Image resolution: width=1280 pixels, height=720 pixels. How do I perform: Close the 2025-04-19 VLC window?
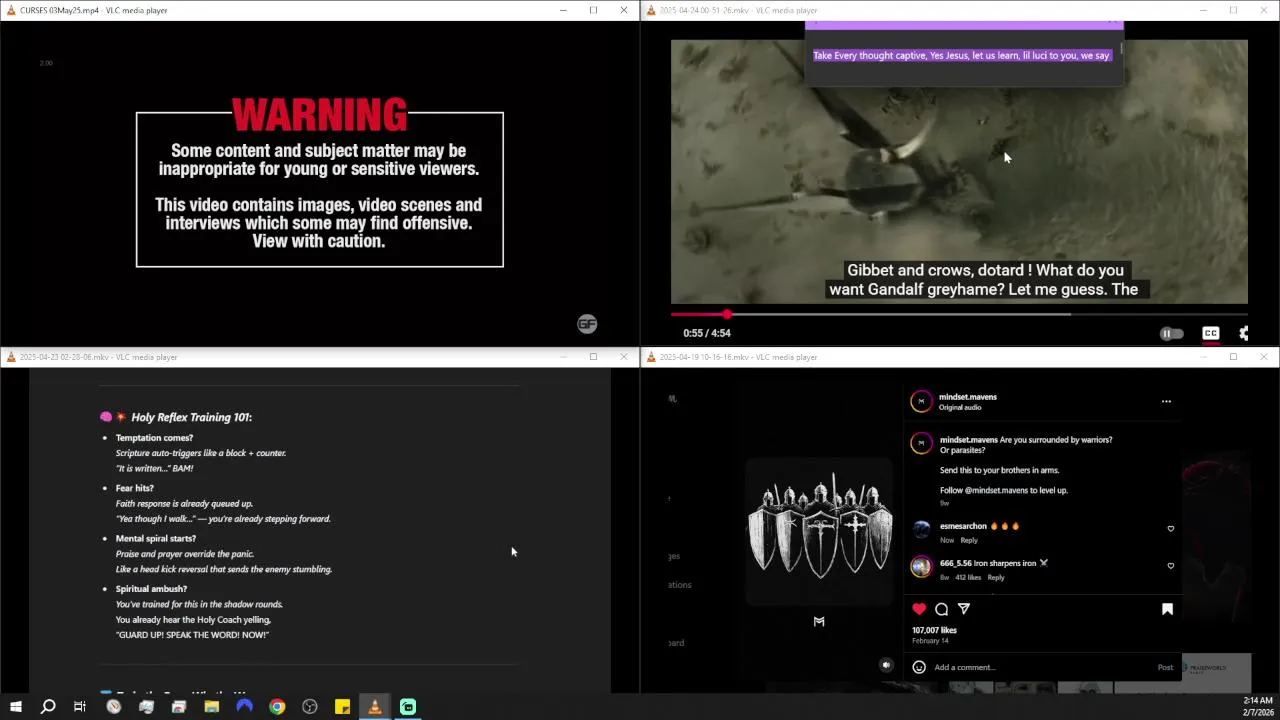pyautogui.click(x=1263, y=357)
